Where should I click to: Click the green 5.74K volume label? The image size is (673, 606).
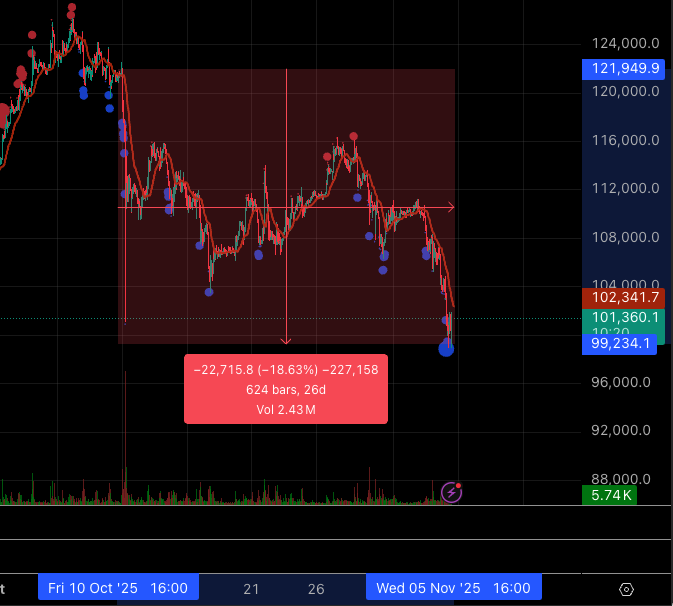(609, 495)
